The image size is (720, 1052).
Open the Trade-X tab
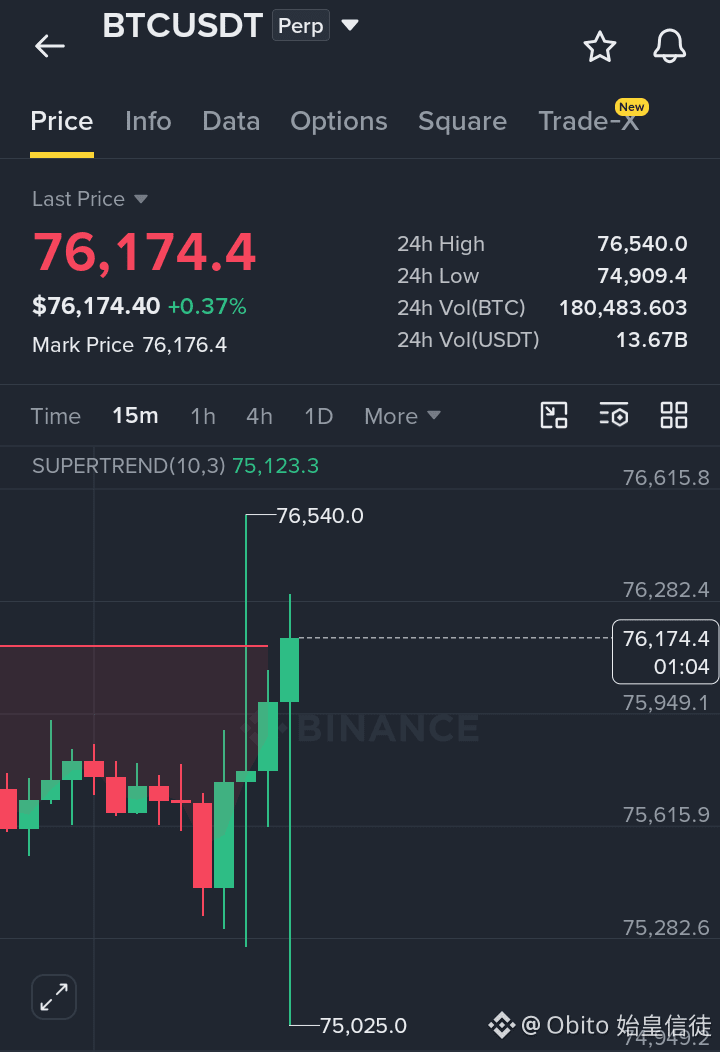click(x=589, y=121)
